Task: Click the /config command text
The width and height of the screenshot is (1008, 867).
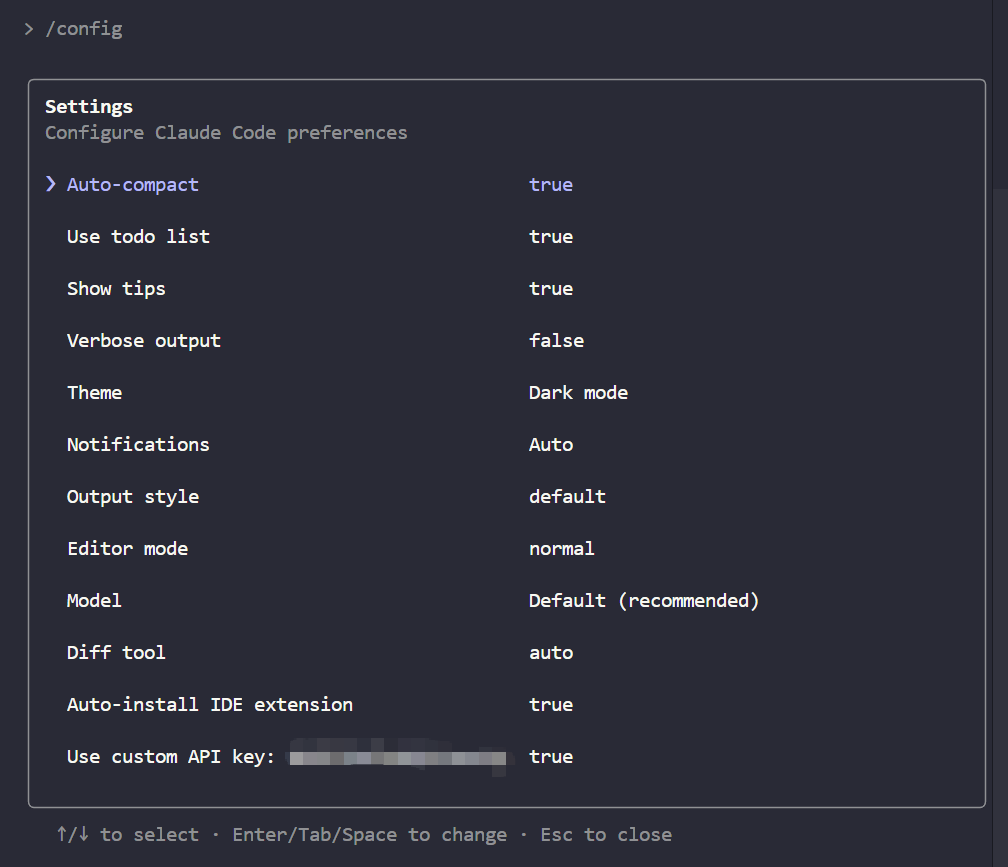Action: 84,30
